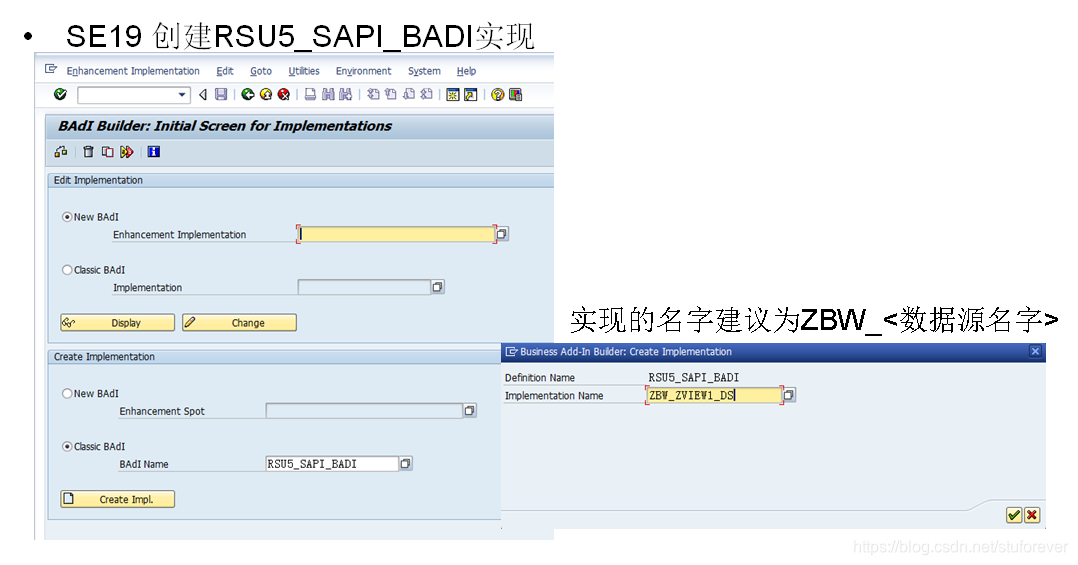This screenshot has height=565, width=1078.
Task: Click the Last Page icon
Action: [x=426, y=94]
